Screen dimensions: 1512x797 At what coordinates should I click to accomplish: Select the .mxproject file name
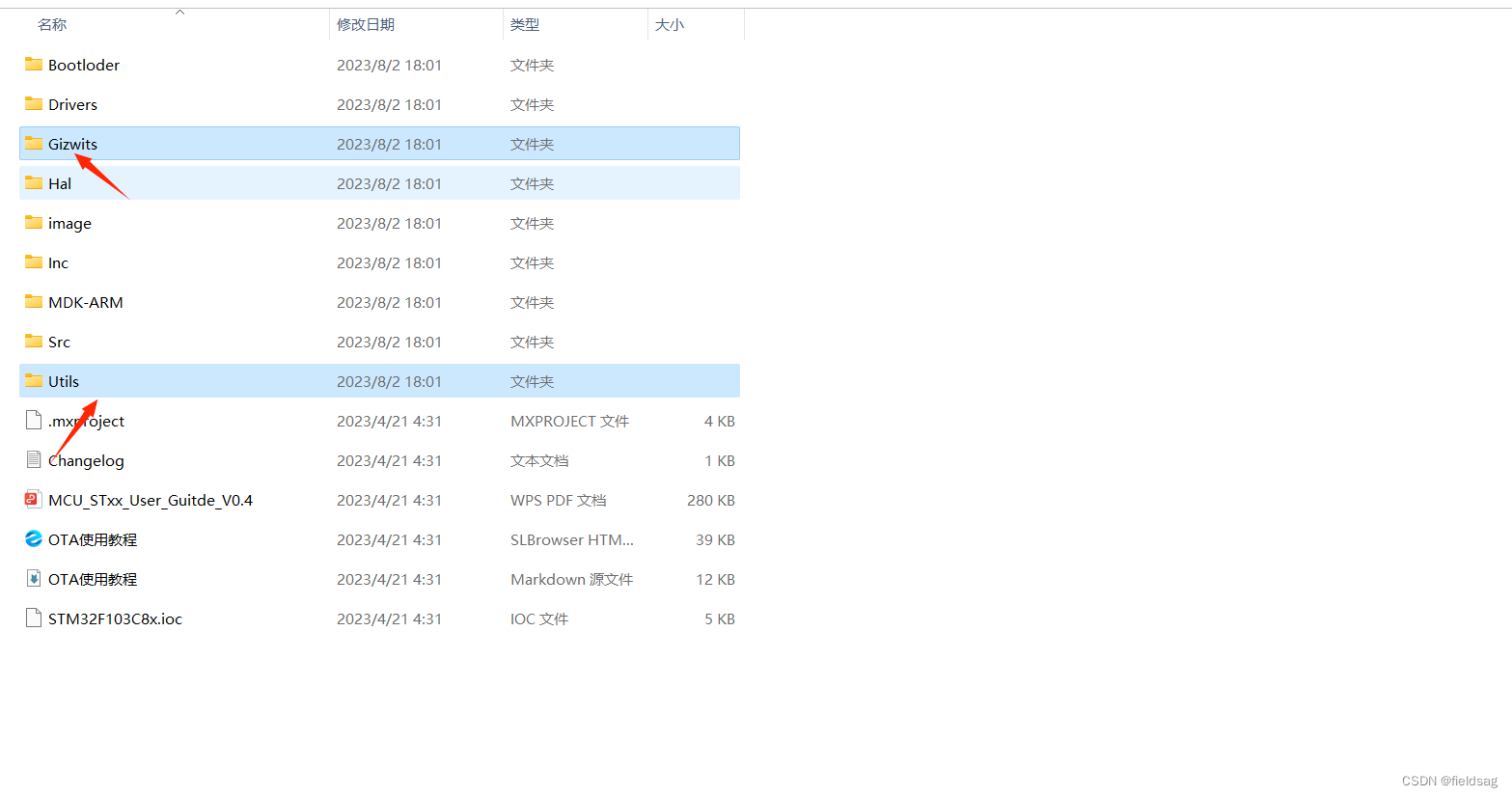pyautogui.click(x=86, y=422)
